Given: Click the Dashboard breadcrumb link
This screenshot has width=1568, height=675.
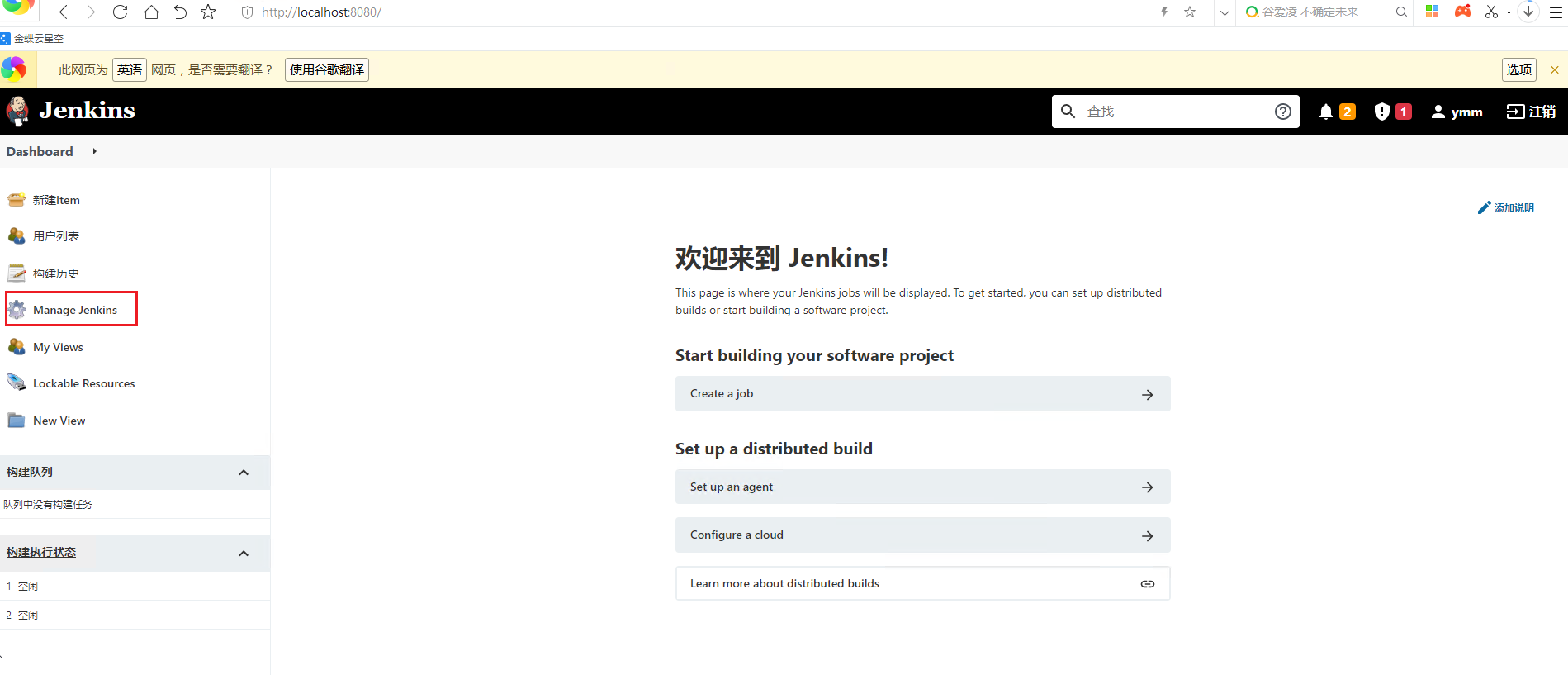Looking at the screenshot, I should (x=40, y=151).
